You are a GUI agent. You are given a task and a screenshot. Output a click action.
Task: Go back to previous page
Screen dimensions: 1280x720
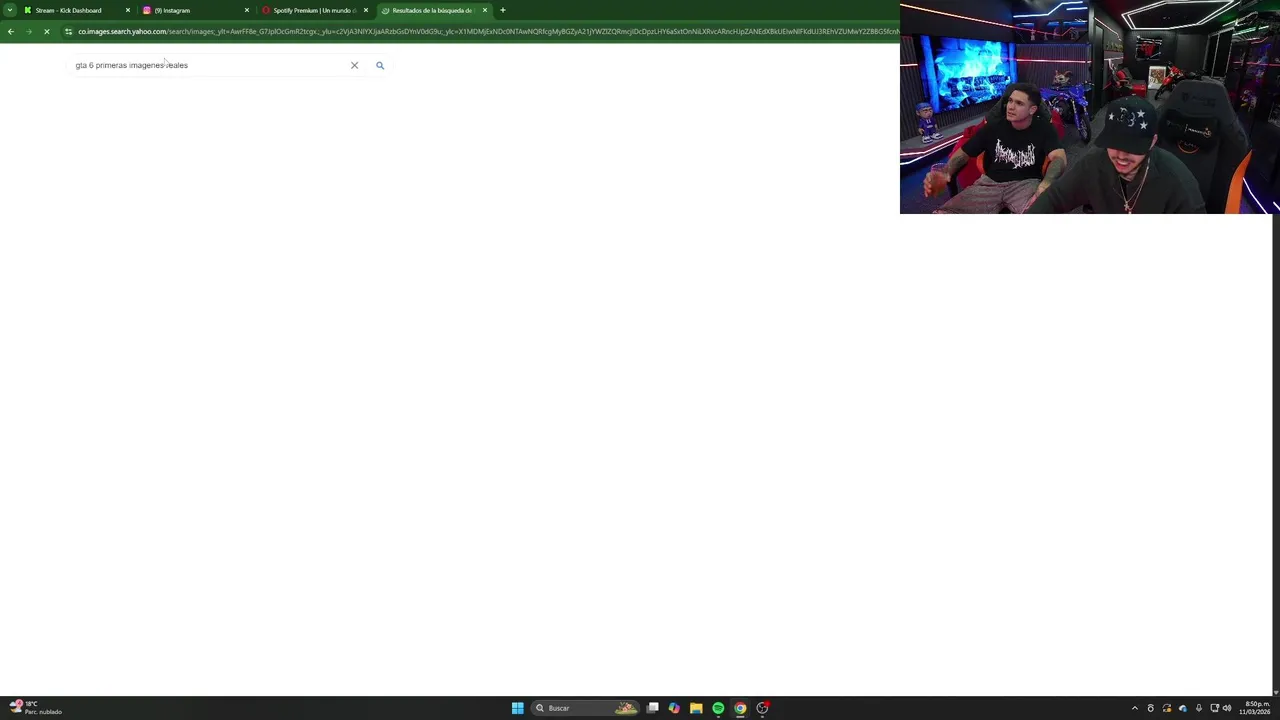tap(10, 31)
